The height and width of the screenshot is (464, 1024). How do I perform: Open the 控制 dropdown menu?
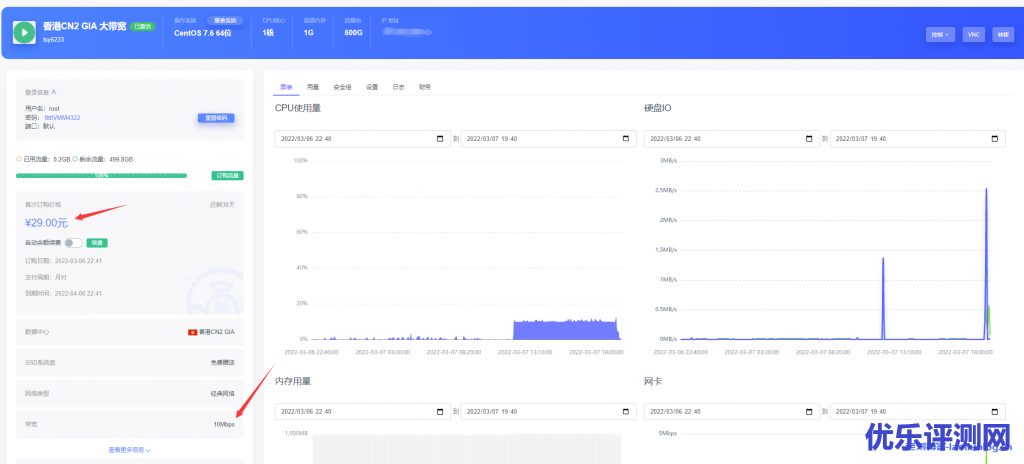click(940, 34)
